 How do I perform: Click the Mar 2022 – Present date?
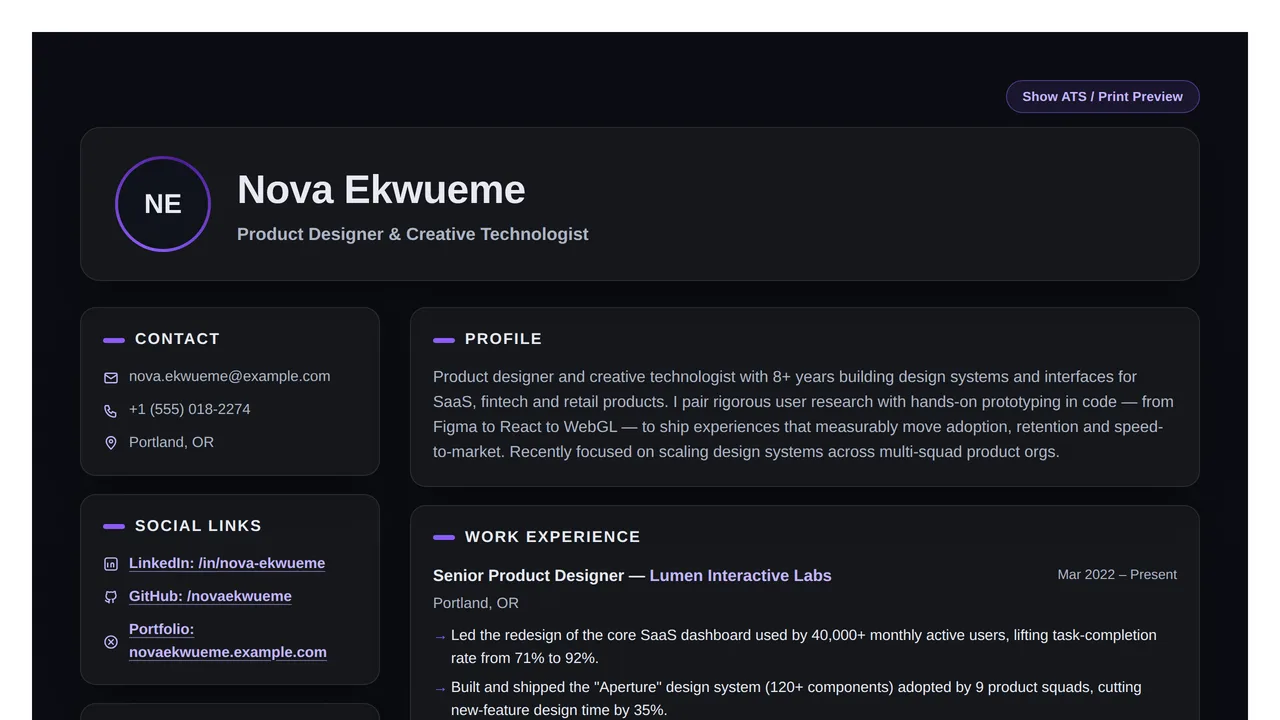(1117, 574)
